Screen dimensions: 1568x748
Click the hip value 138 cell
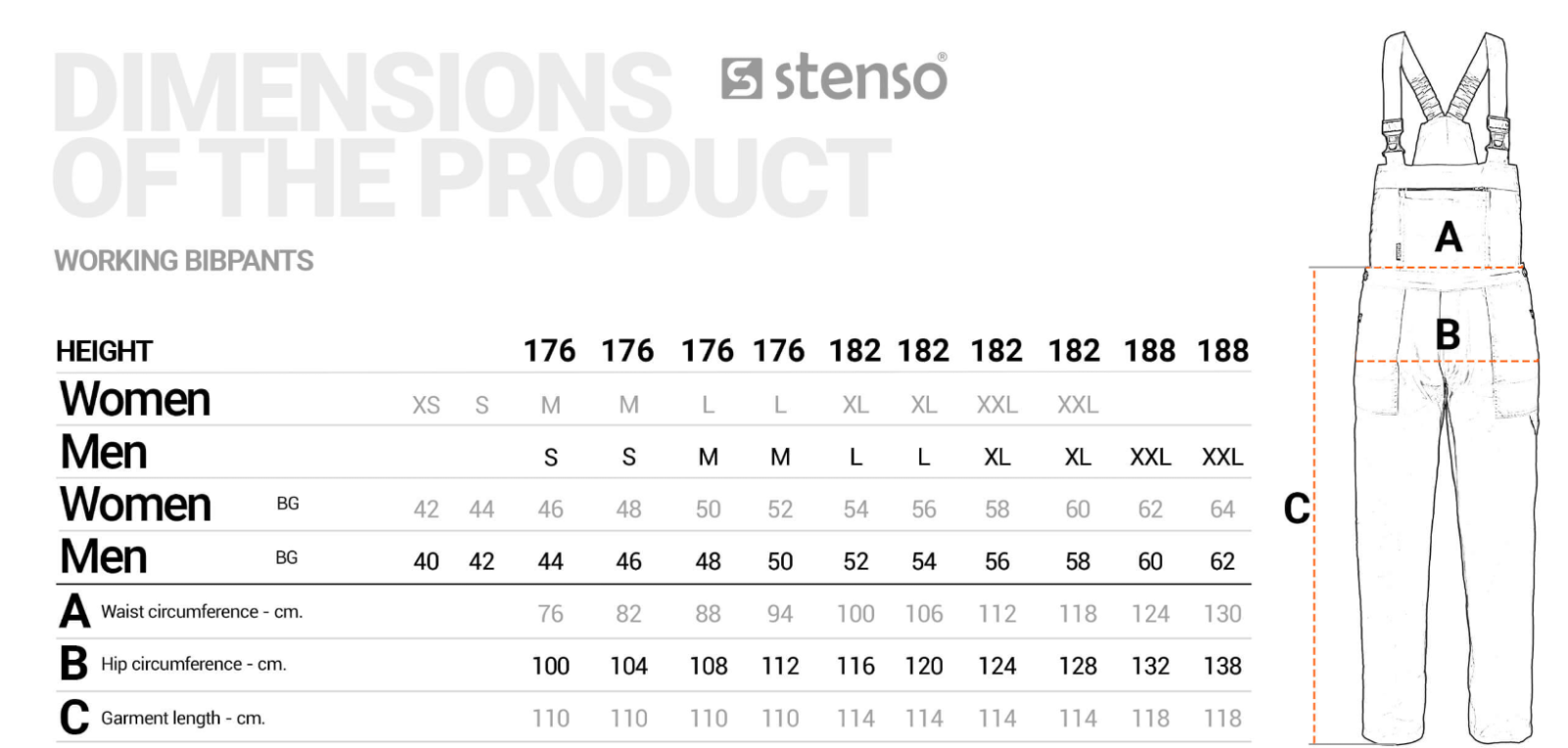(1222, 667)
